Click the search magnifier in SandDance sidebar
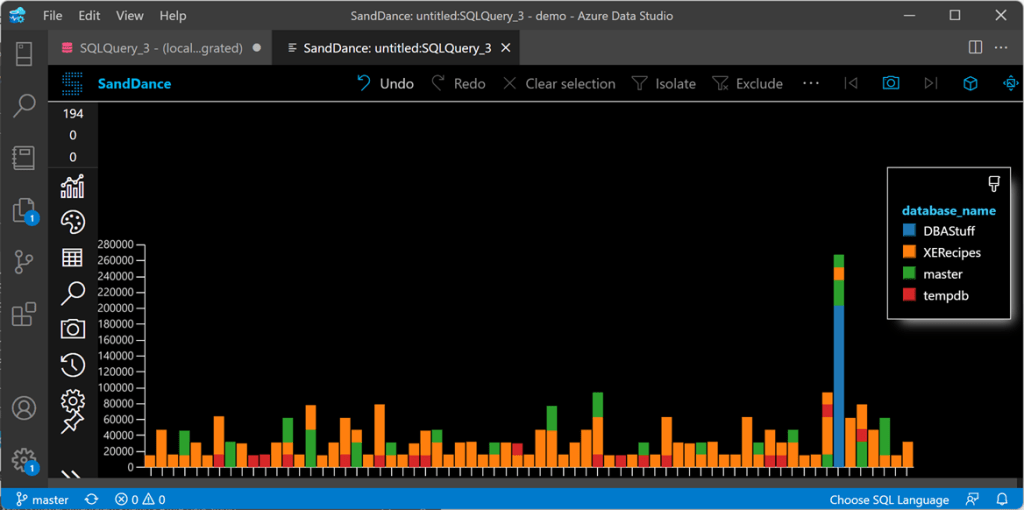The width and height of the screenshot is (1024, 510). pos(72,293)
